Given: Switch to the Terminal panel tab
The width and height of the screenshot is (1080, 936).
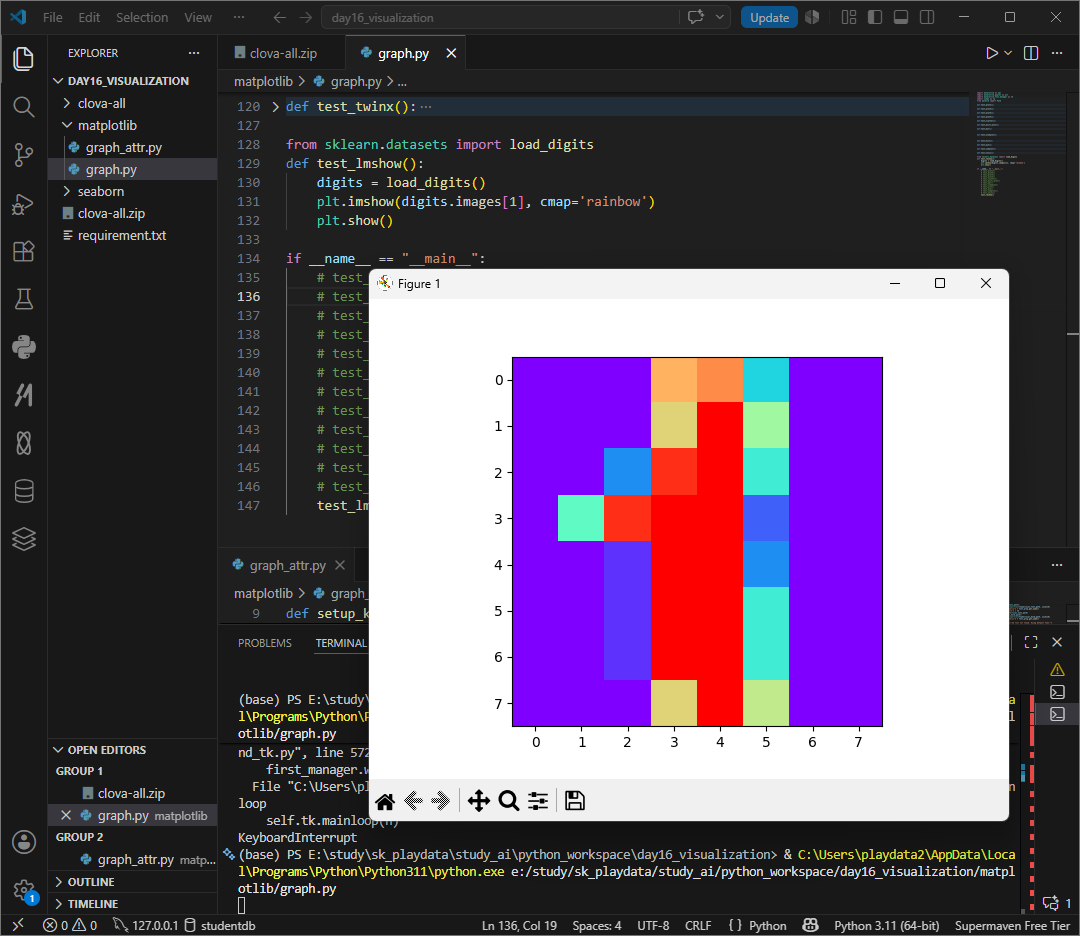Looking at the screenshot, I should tap(341, 643).
